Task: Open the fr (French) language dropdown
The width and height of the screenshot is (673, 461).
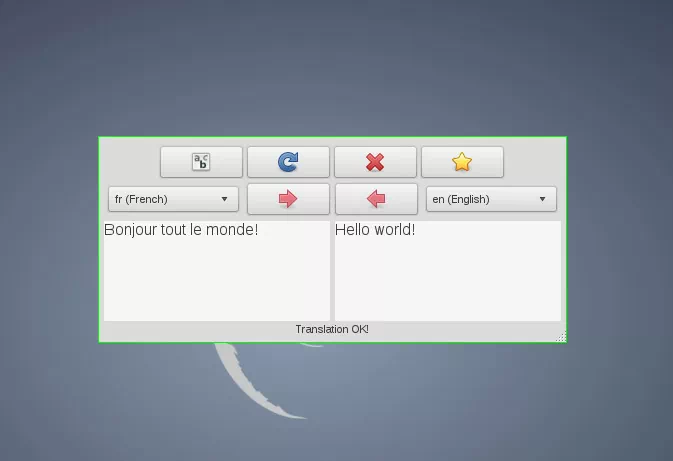Action: pyautogui.click(x=173, y=199)
